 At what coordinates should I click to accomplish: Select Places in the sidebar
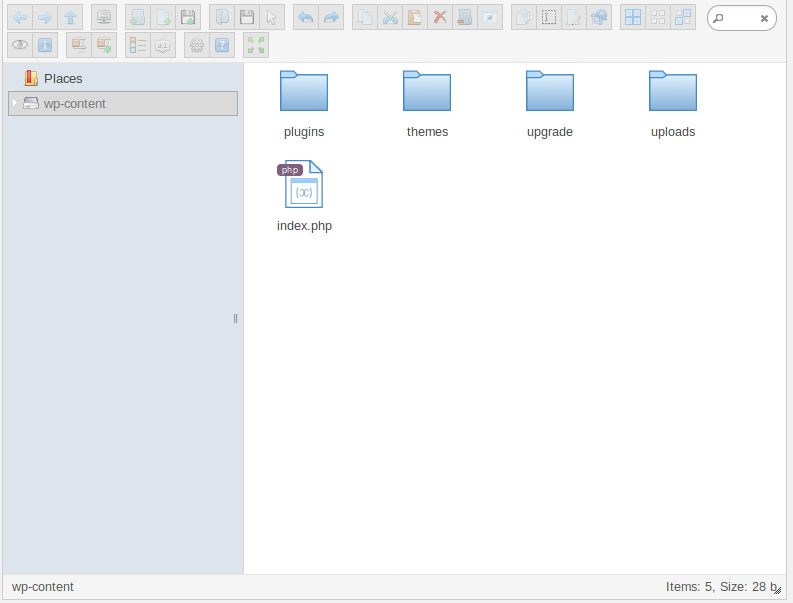(x=63, y=78)
